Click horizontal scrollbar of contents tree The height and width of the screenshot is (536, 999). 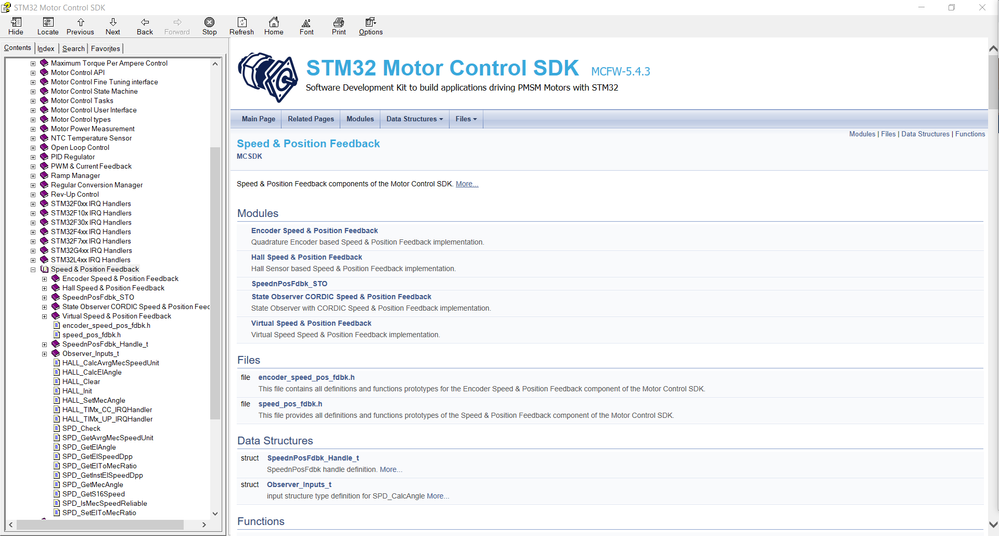click(x=100, y=525)
